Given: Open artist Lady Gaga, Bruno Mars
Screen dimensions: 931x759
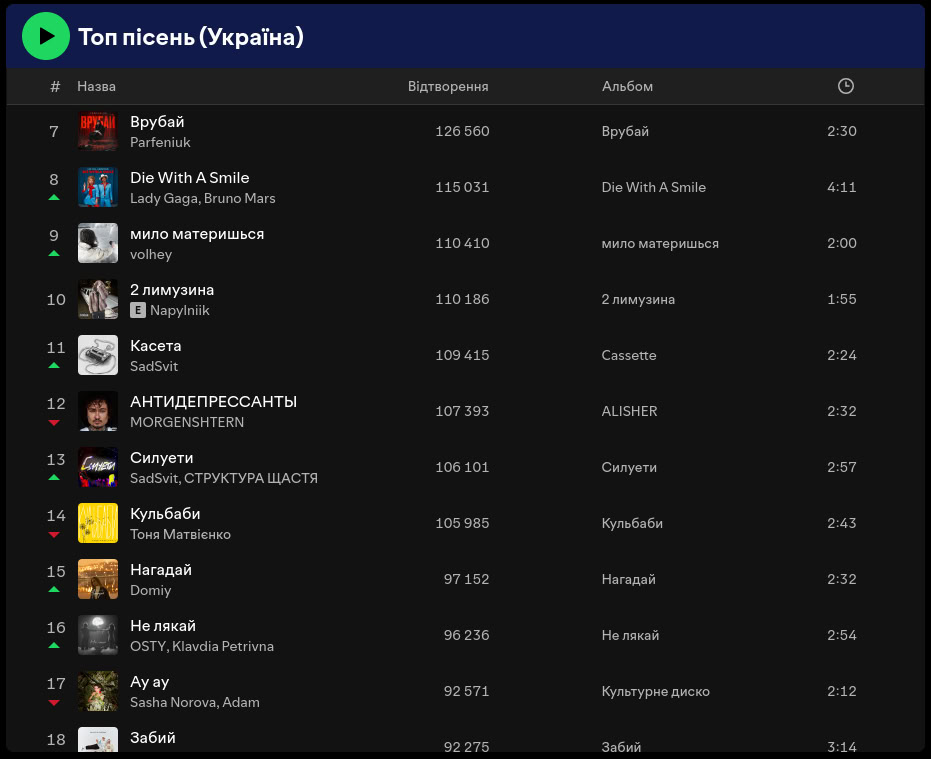Looking at the screenshot, I should pyautogui.click(x=202, y=198).
